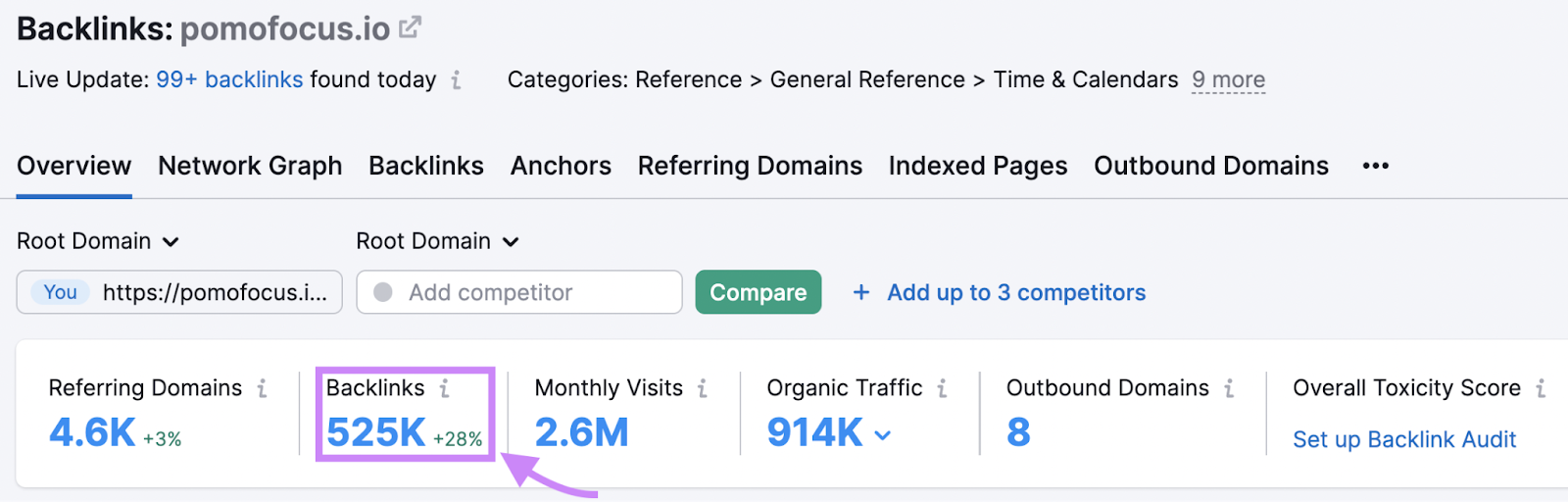Viewport: 1568px width, 502px height.
Task: Click info icon next to Backlinks metric
Action: pyautogui.click(x=444, y=389)
